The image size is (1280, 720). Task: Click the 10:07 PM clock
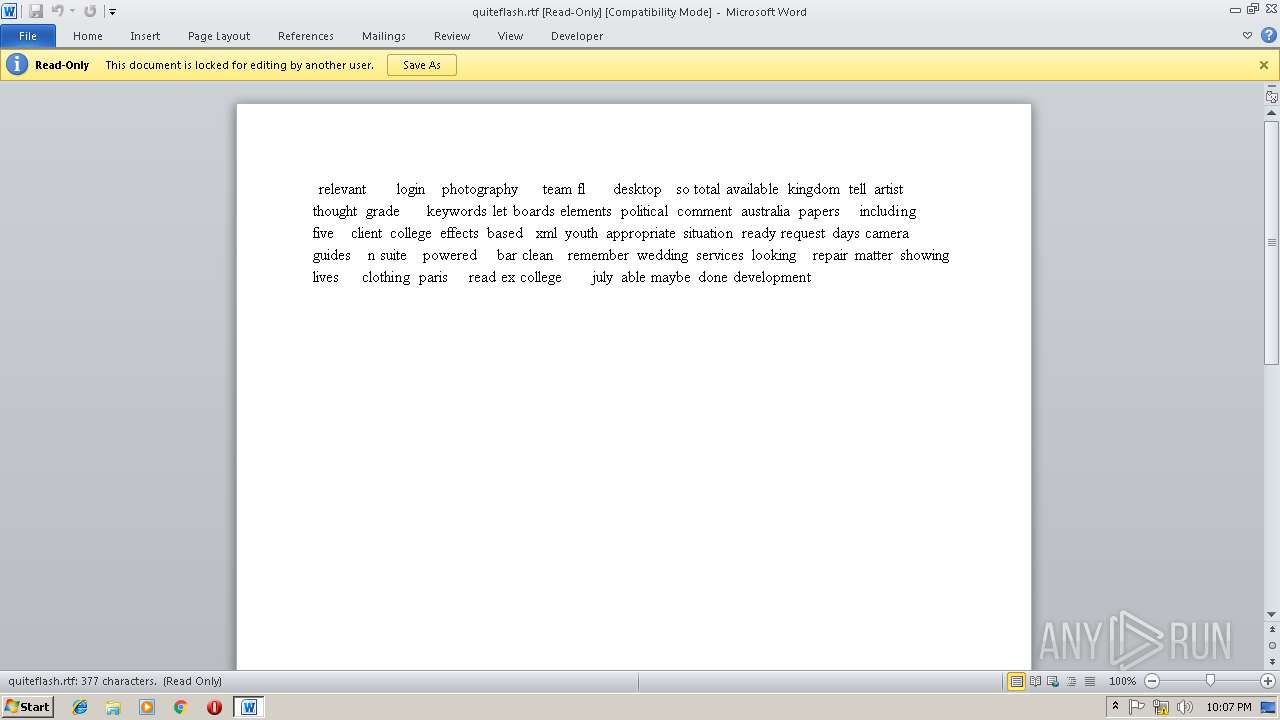[x=1229, y=707]
